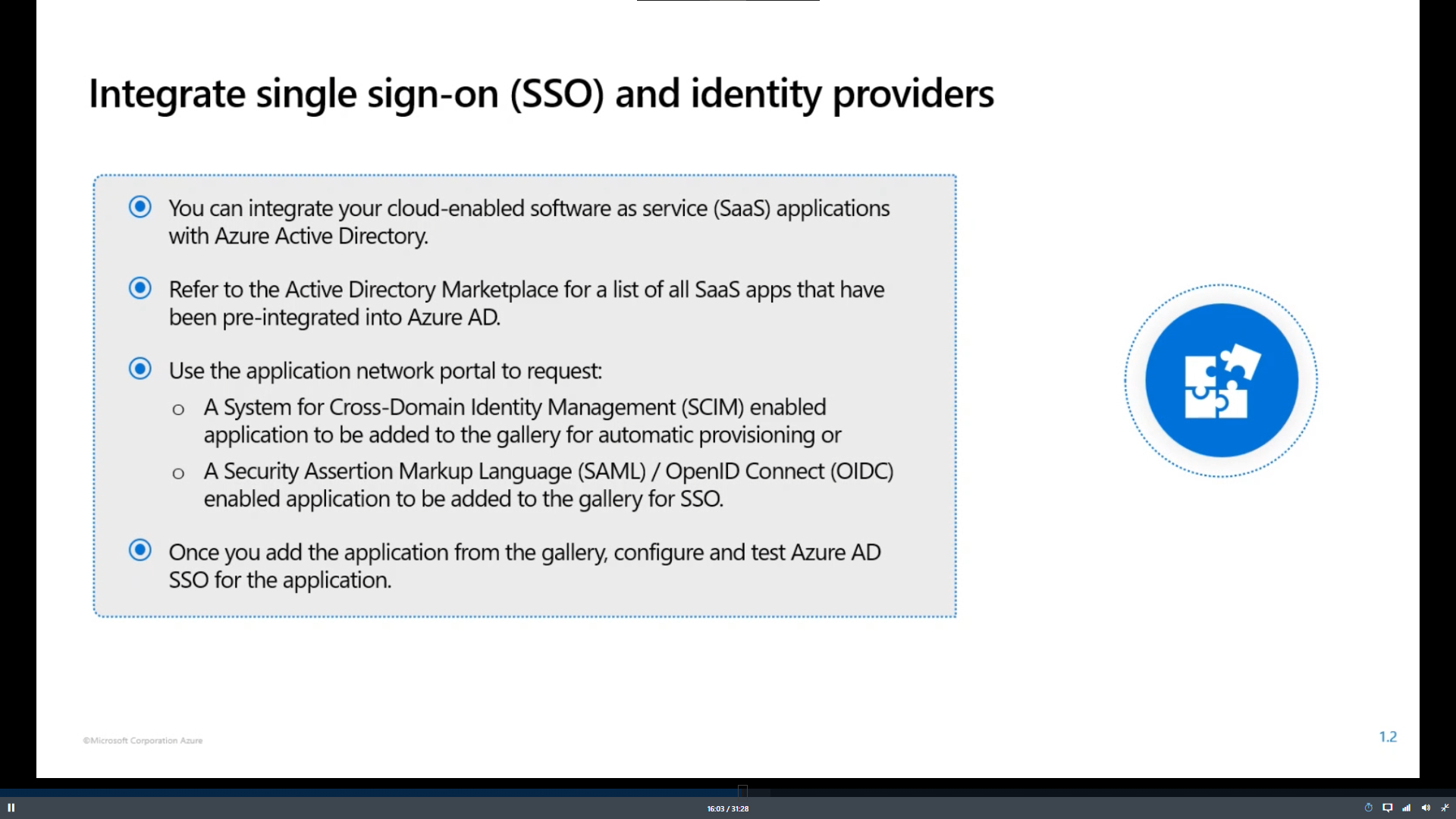The height and width of the screenshot is (819, 1456).
Task: Click the bullet next to 'Refer to the Active Directory'
Action: (140, 288)
